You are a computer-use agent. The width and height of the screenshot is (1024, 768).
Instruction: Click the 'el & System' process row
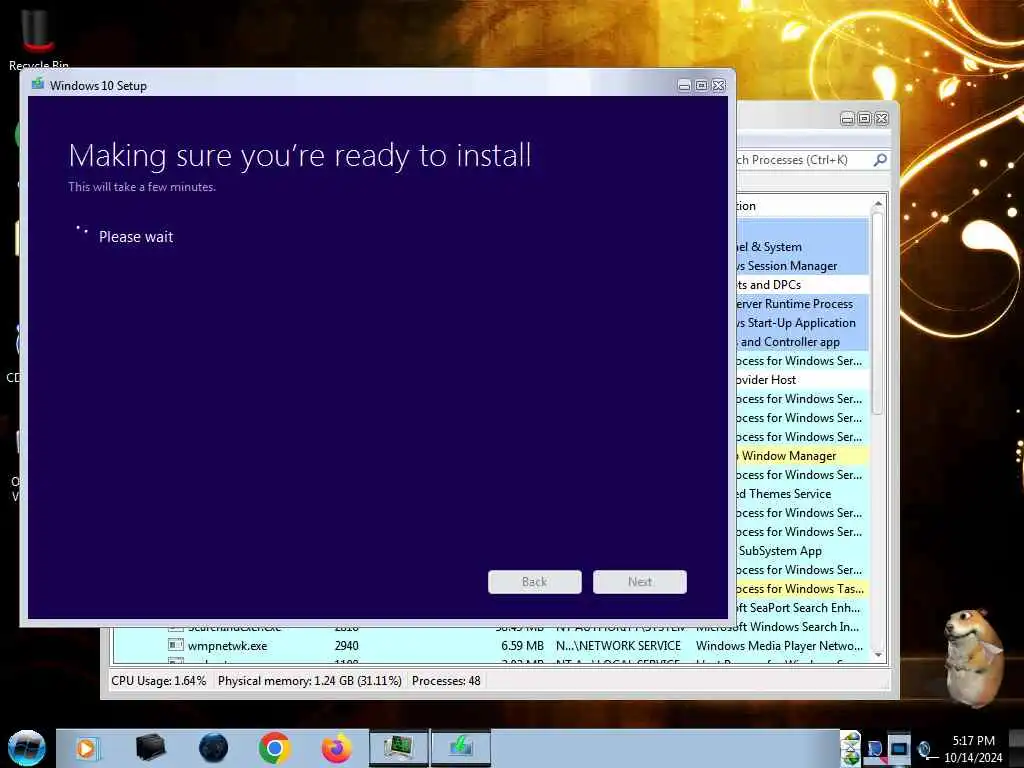tap(803, 247)
